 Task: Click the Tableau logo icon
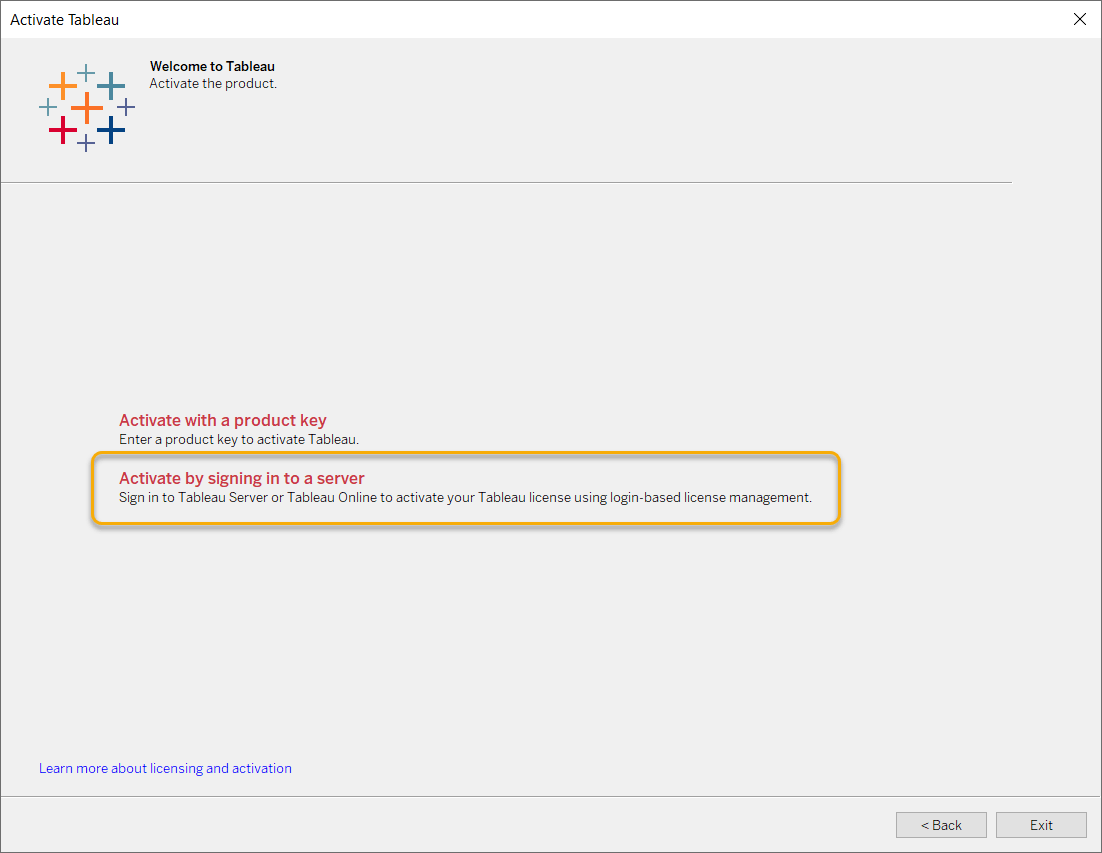(87, 107)
